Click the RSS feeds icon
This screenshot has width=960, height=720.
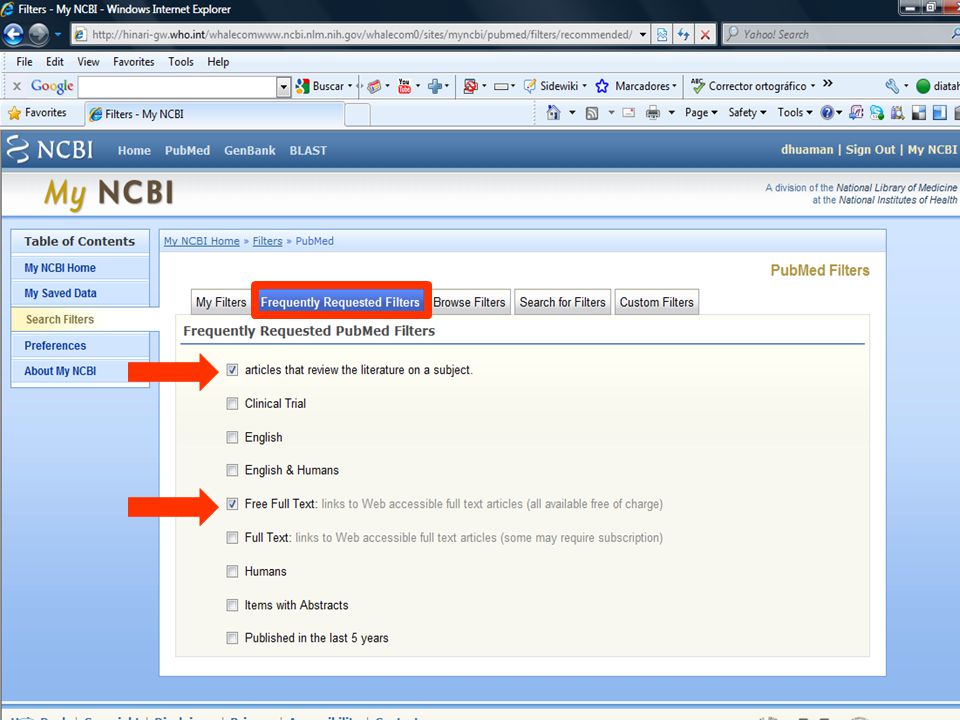coord(592,113)
